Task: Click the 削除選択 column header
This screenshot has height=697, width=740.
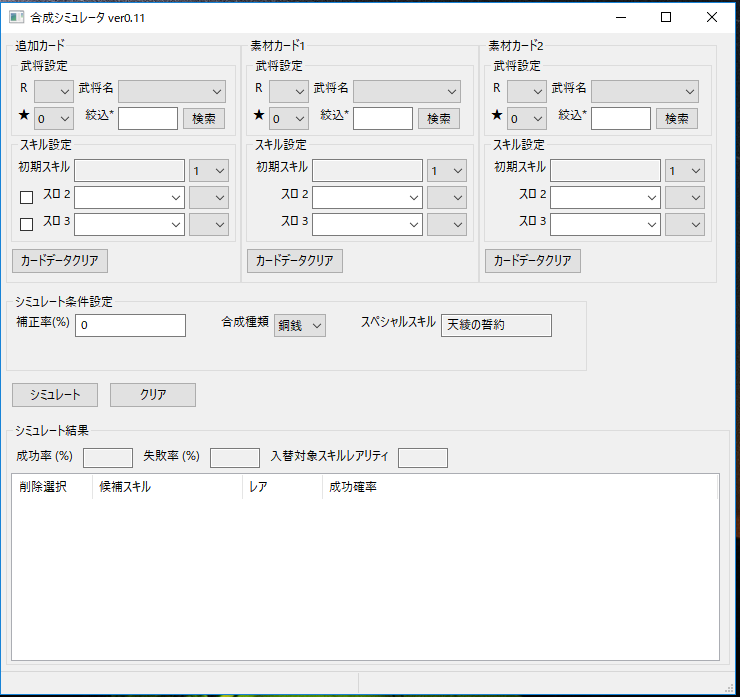Action: 52,487
